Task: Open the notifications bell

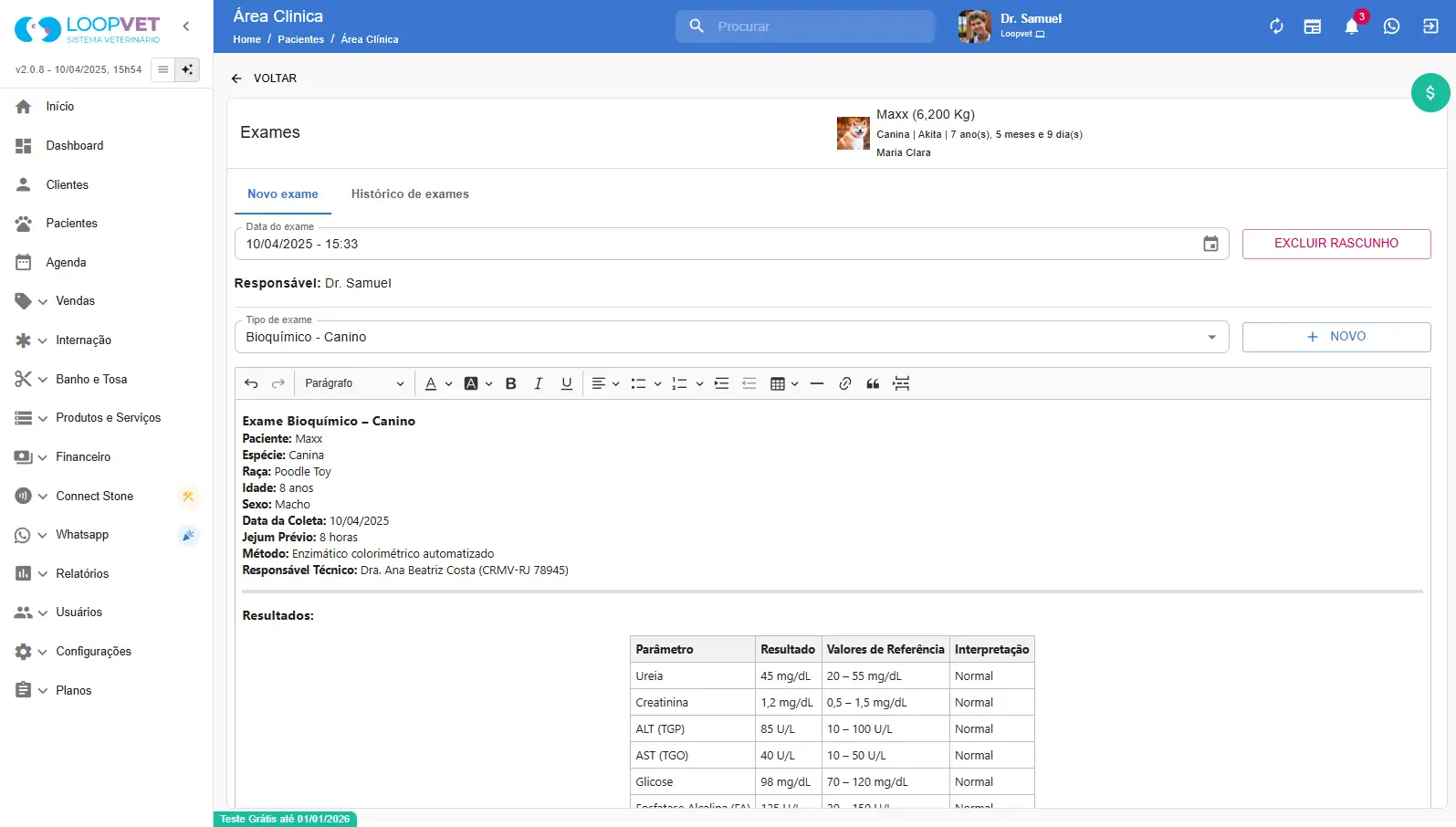Action: [1351, 26]
